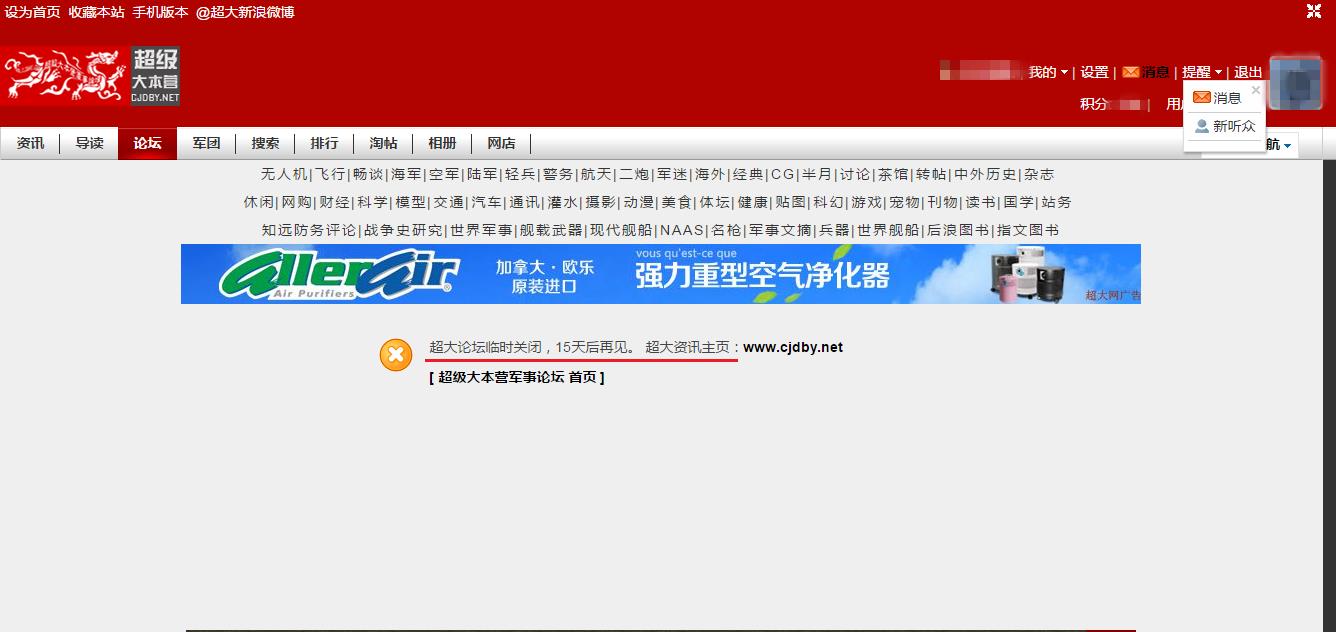The image size is (1336, 632).
Task: Expand the 提醒 dropdown
Action: [x=1202, y=72]
